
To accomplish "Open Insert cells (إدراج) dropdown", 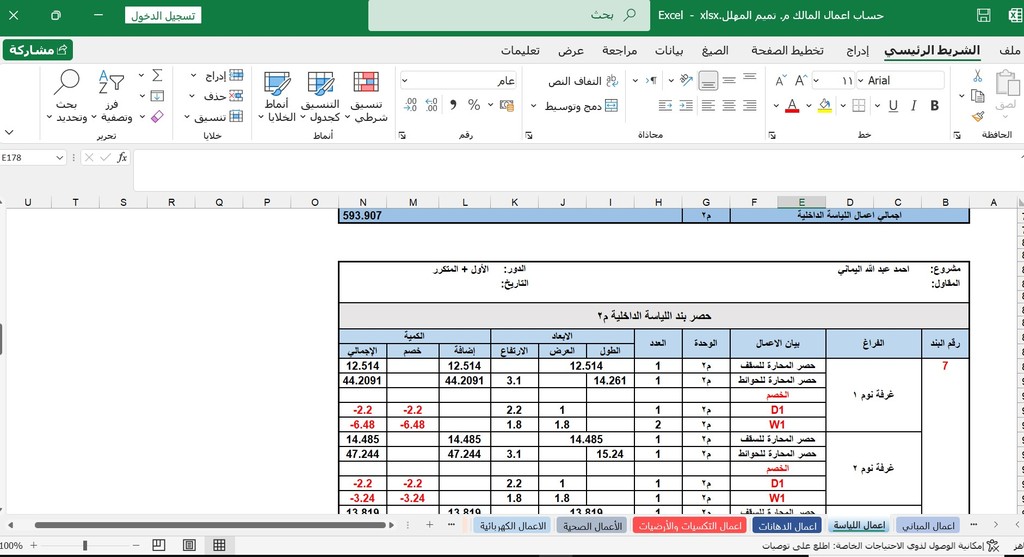I will (193, 76).
